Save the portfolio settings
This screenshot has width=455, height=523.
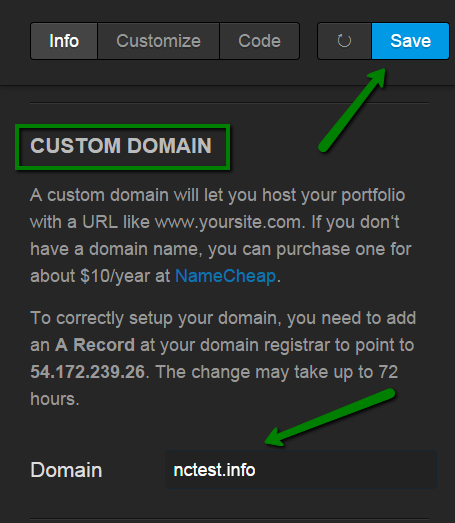coord(410,41)
